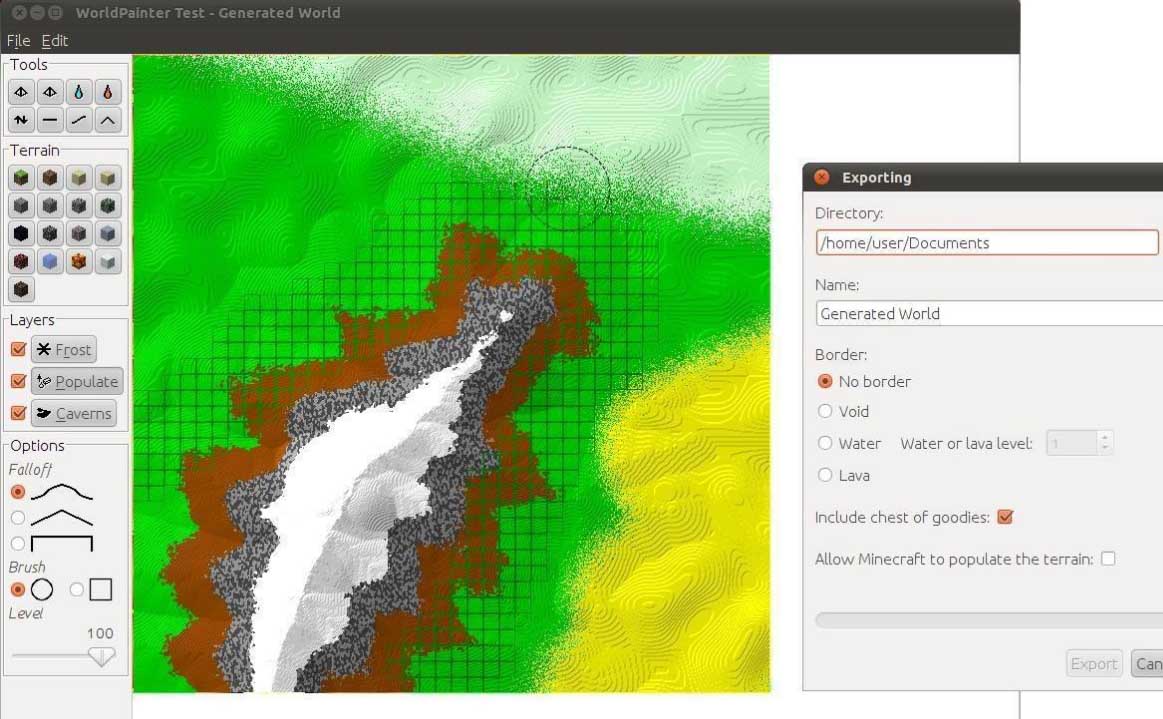Click the Level value 100 text
Viewport: 1163px width, 719px height.
click(99, 634)
